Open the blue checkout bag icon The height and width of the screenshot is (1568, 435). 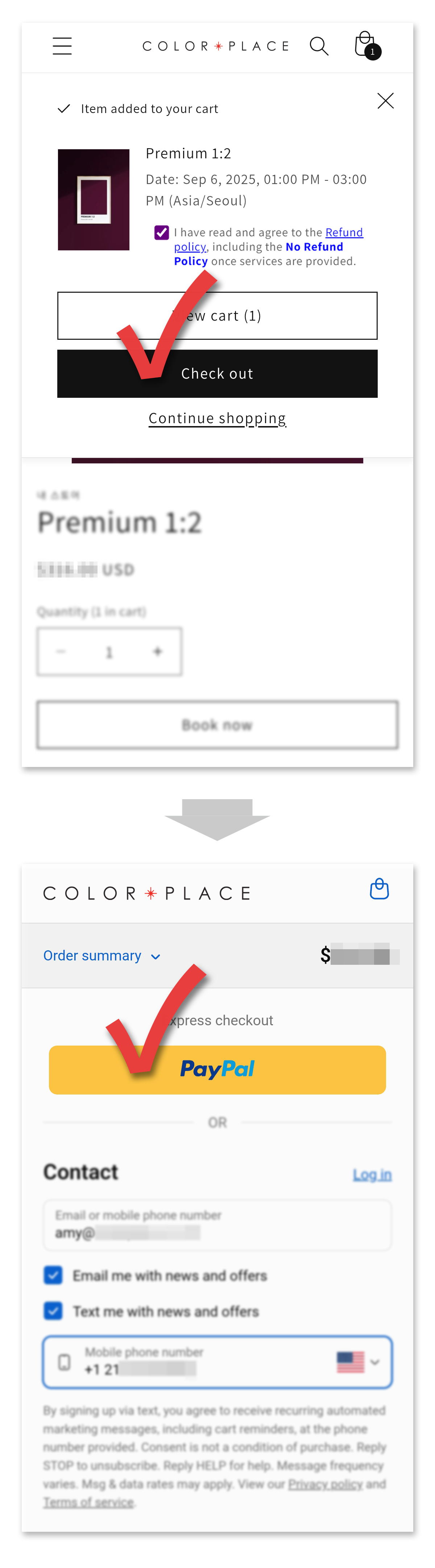[379, 889]
